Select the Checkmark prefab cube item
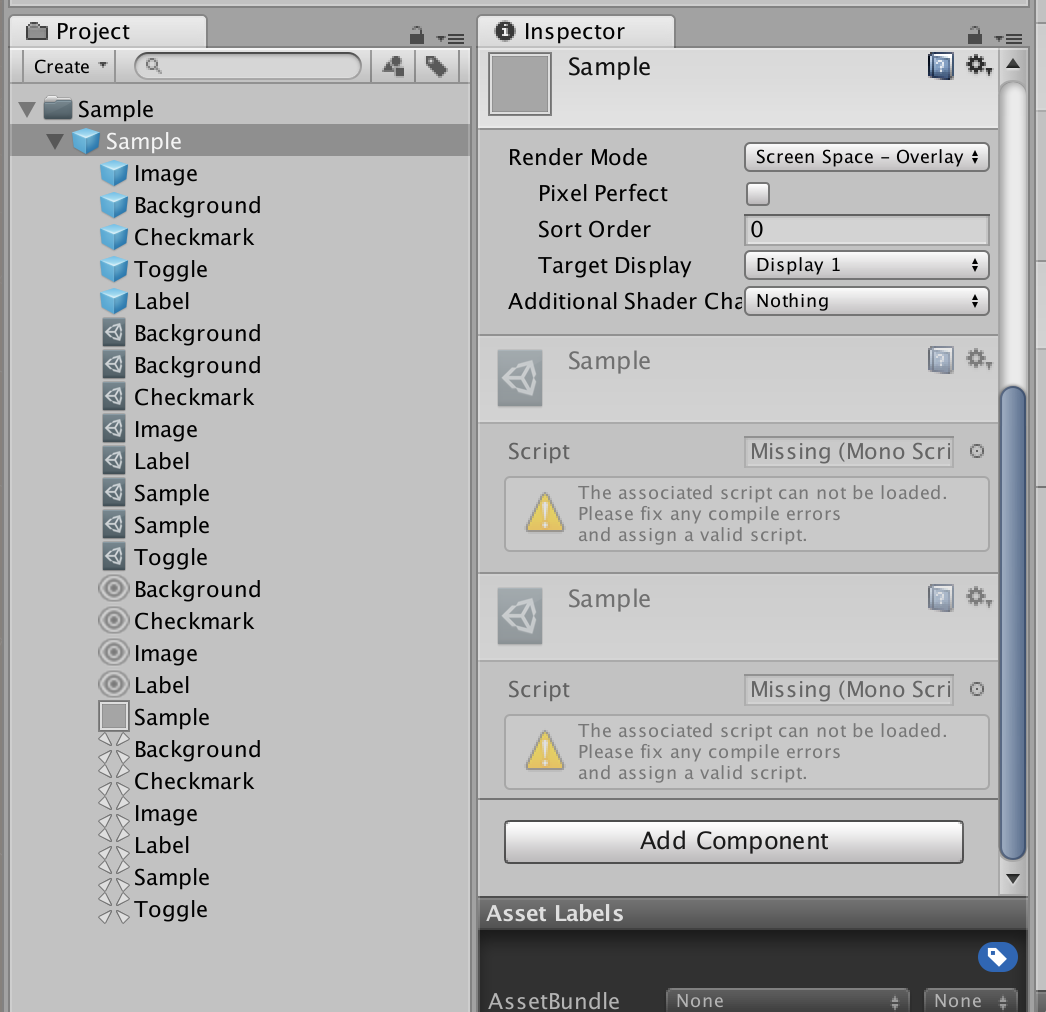The height and width of the screenshot is (1012, 1046). [x=177, y=237]
